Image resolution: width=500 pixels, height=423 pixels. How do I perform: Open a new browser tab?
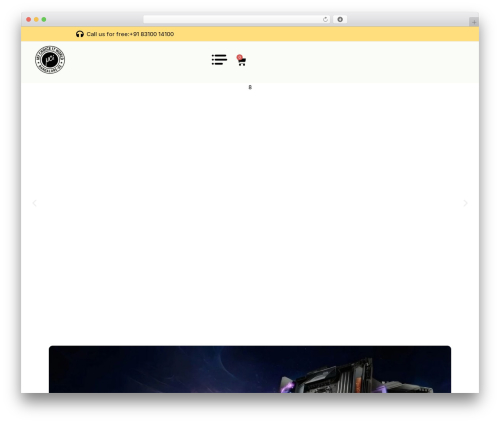(x=474, y=22)
